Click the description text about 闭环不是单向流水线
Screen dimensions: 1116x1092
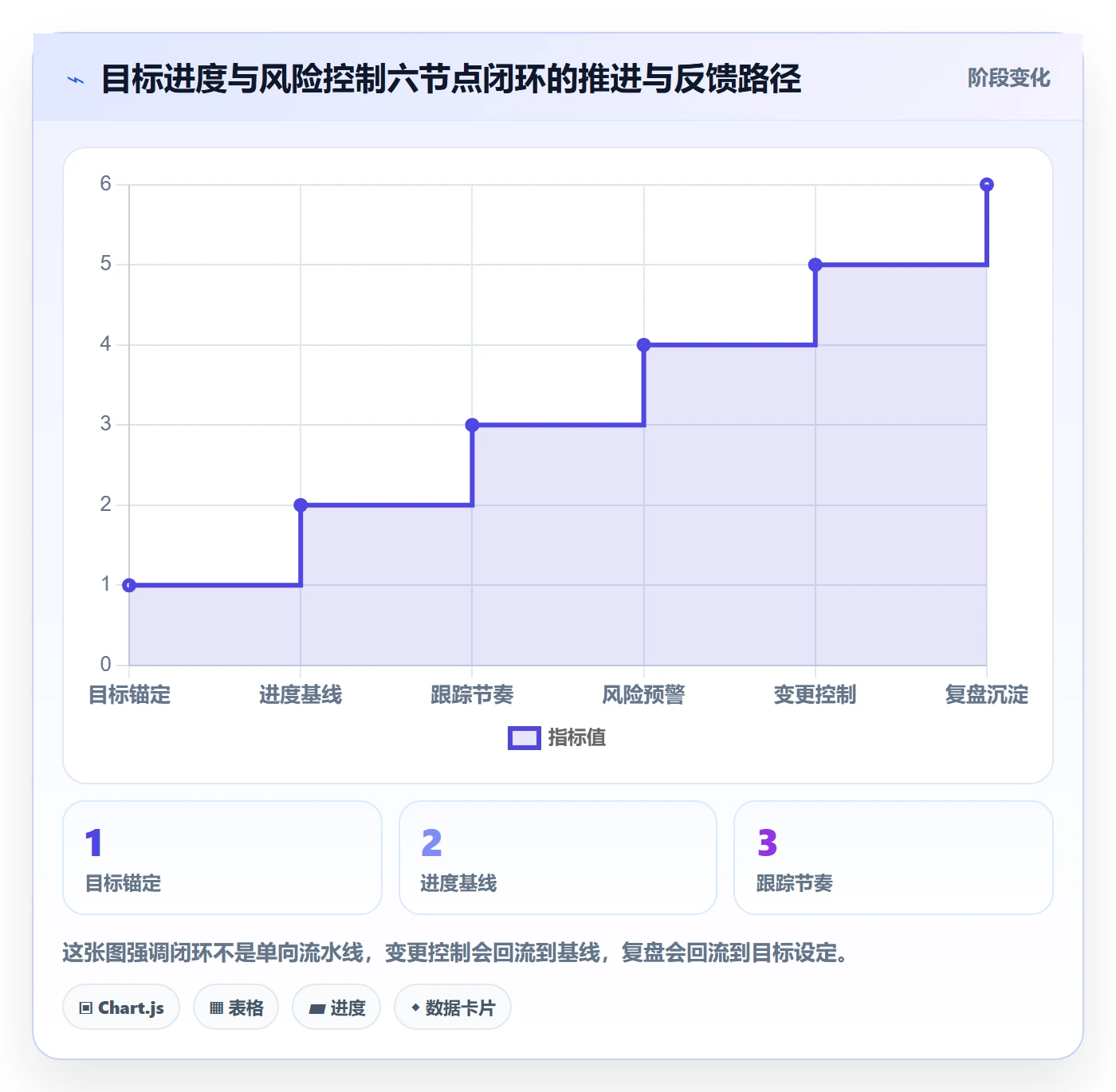coord(455,953)
